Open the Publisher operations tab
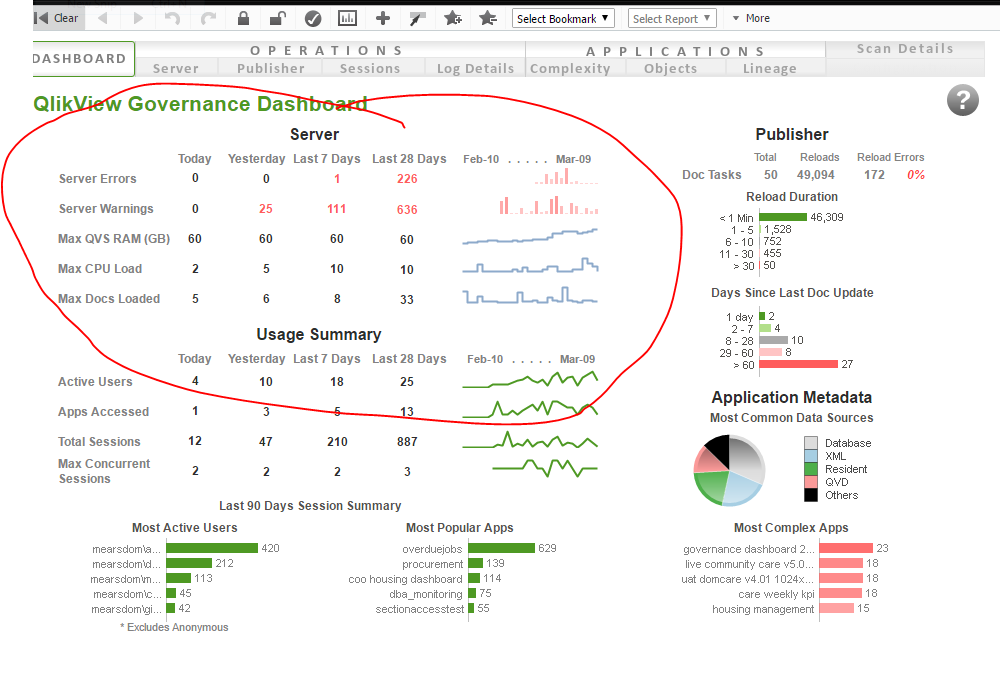The width and height of the screenshot is (1000, 676). pos(270,68)
